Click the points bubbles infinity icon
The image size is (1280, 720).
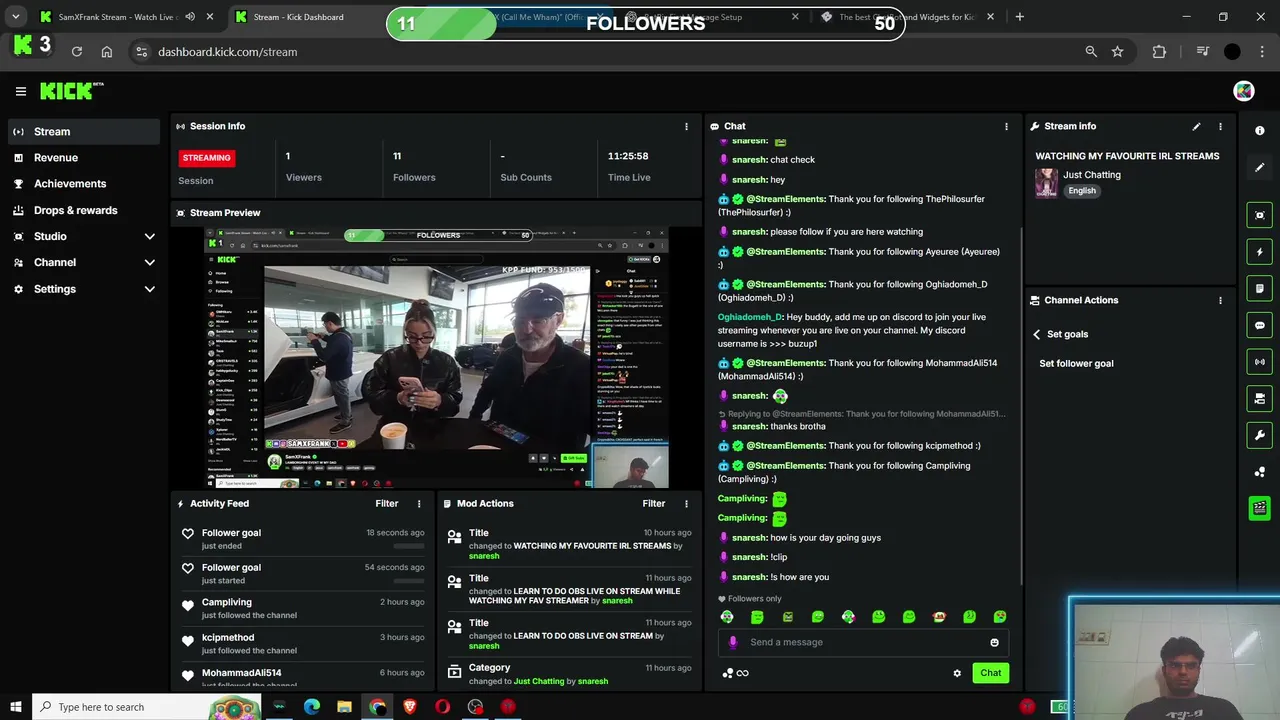pyautogui.click(x=735, y=673)
